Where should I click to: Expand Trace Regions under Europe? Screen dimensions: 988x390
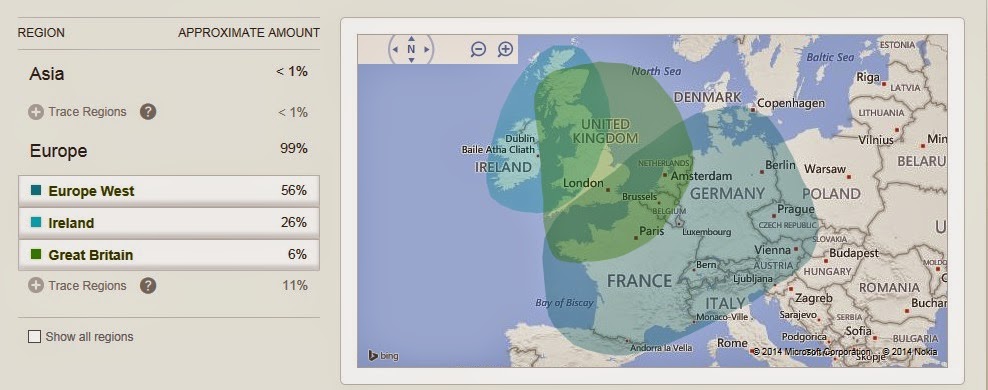(36, 285)
